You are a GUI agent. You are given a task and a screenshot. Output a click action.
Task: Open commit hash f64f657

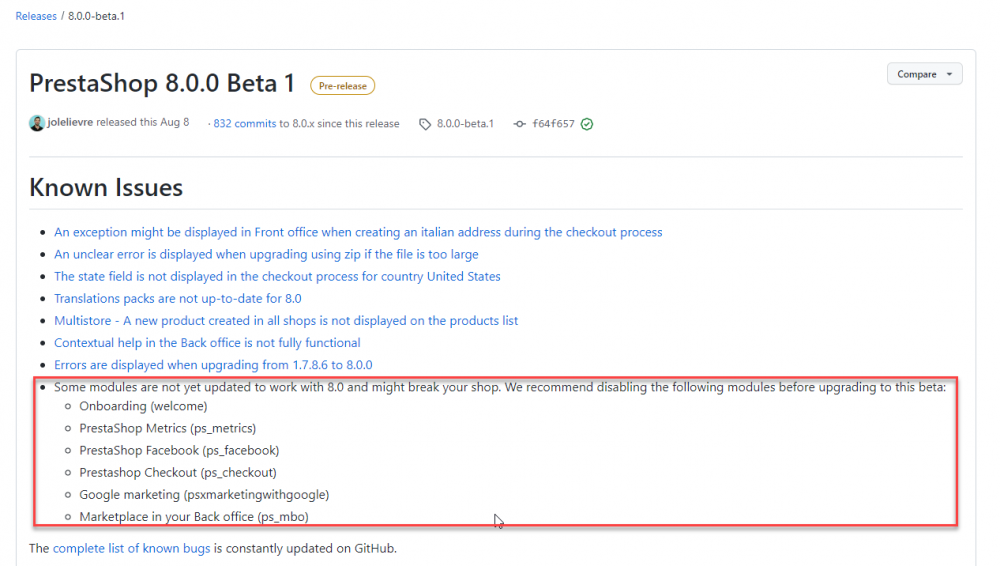pyautogui.click(x=553, y=124)
